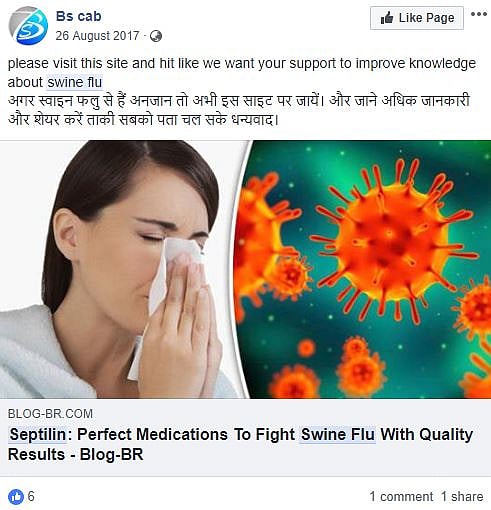Screen dimensions: 491x510
Task: Open the Septilin article headline link
Action: tap(240, 444)
